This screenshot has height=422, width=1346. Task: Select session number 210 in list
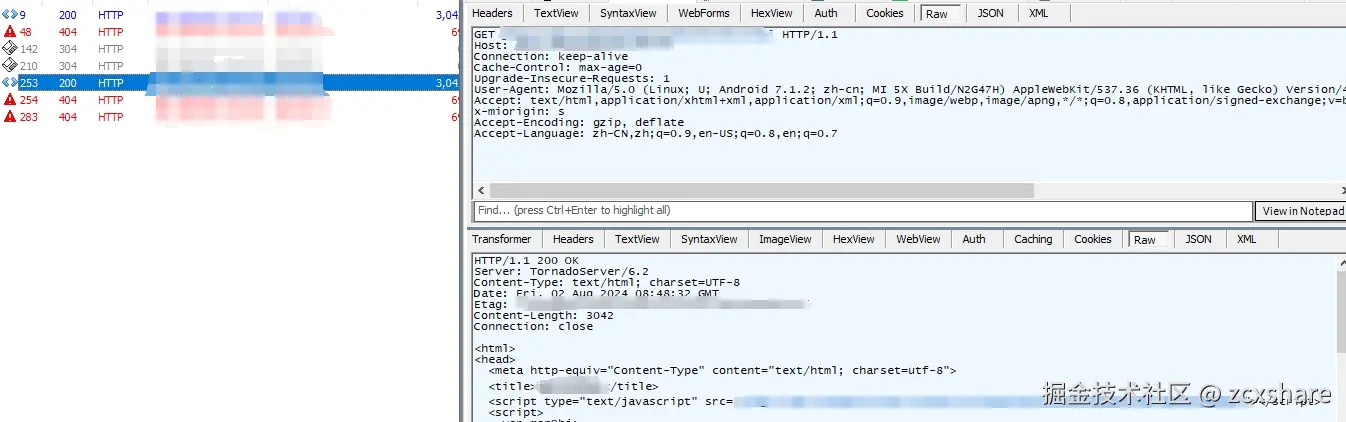[x=29, y=66]
